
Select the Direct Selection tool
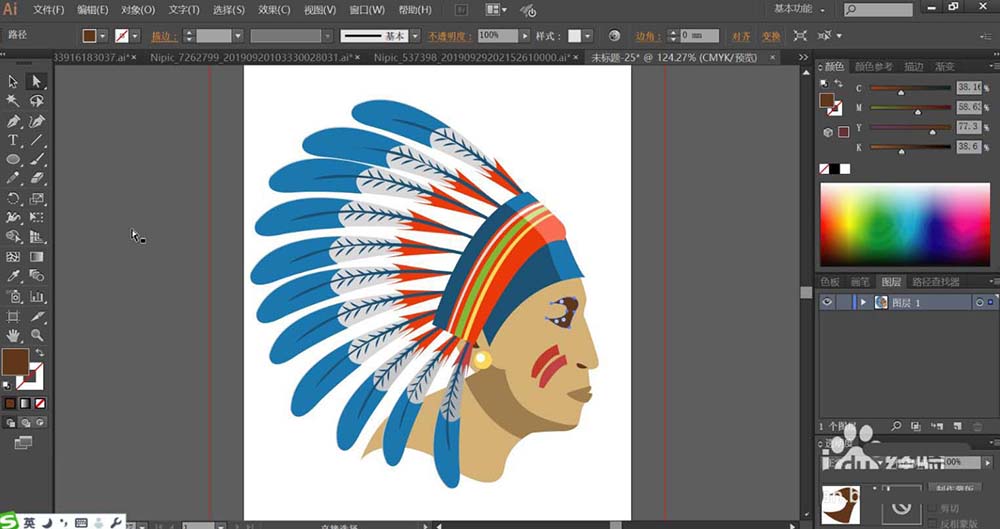coord(36,82)
